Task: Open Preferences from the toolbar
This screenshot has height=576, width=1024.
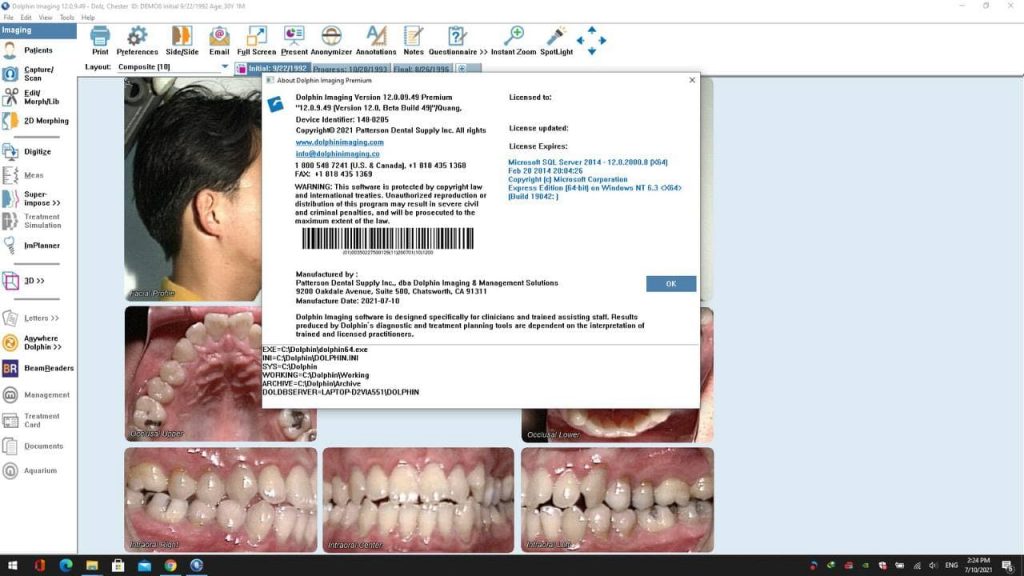Action: (137, 40)
